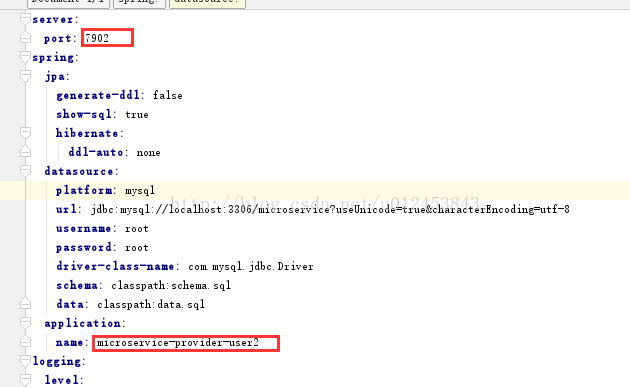This screenshot has height=387, width=630.
Task: Click the jdbc mysql localhost connection string
Action: (330, 209)
